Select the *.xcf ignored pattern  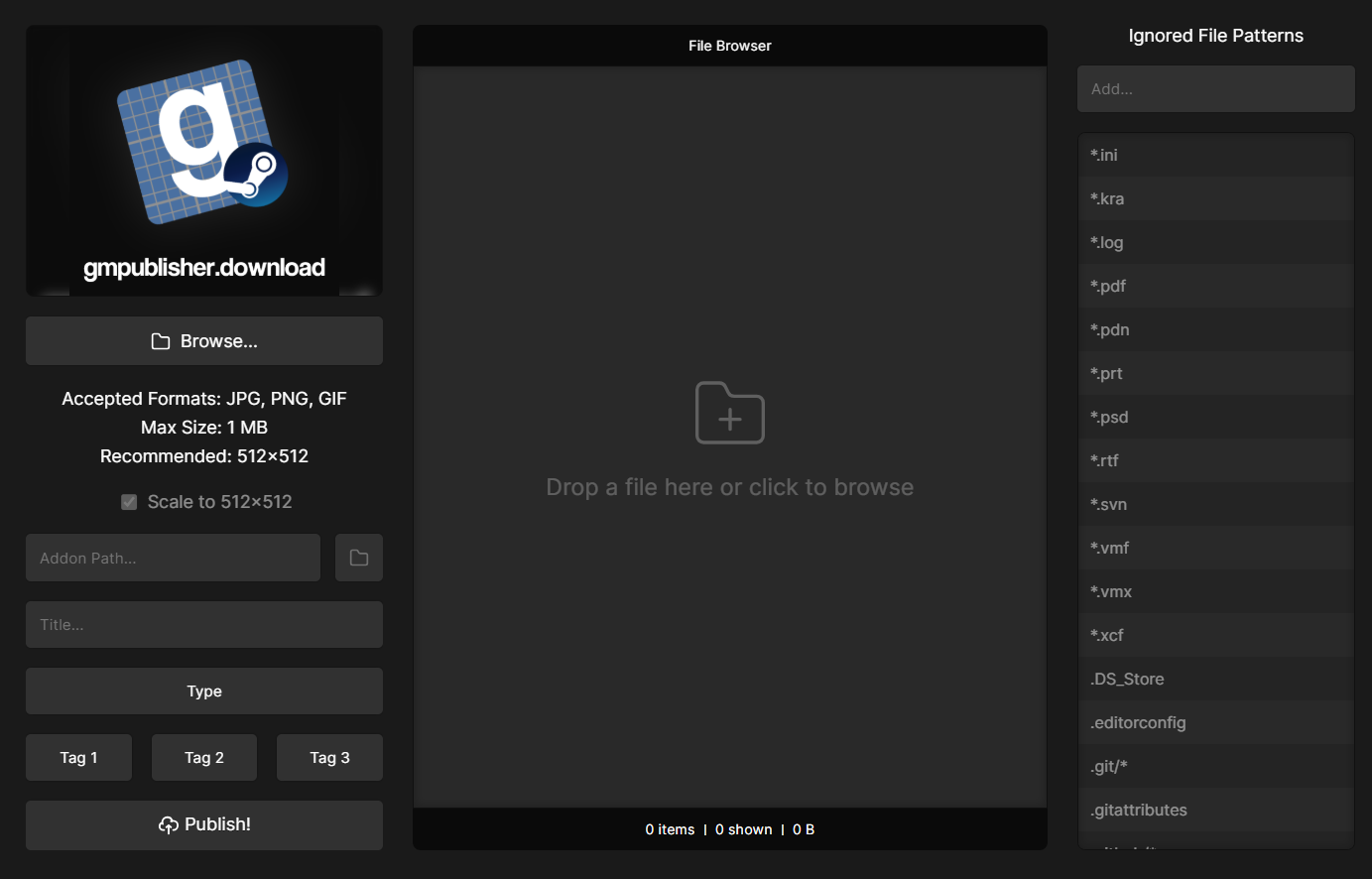click(1216, 635)
